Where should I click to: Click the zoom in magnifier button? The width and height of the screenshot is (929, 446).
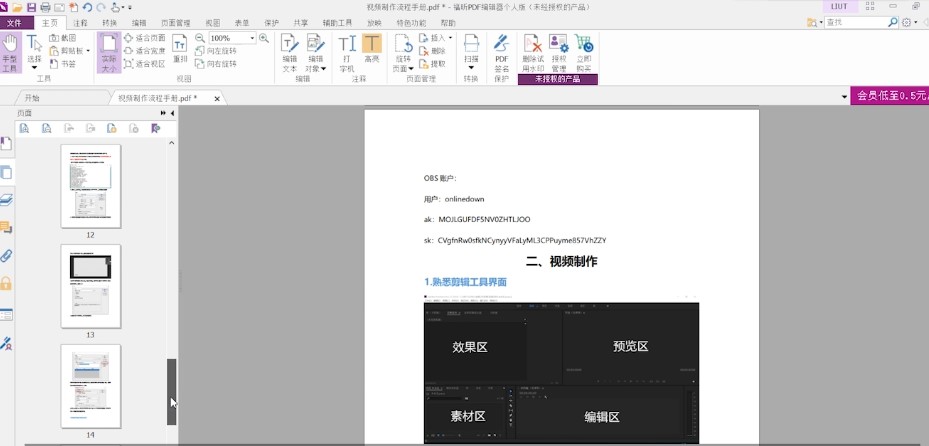click(x=264, y=38)
